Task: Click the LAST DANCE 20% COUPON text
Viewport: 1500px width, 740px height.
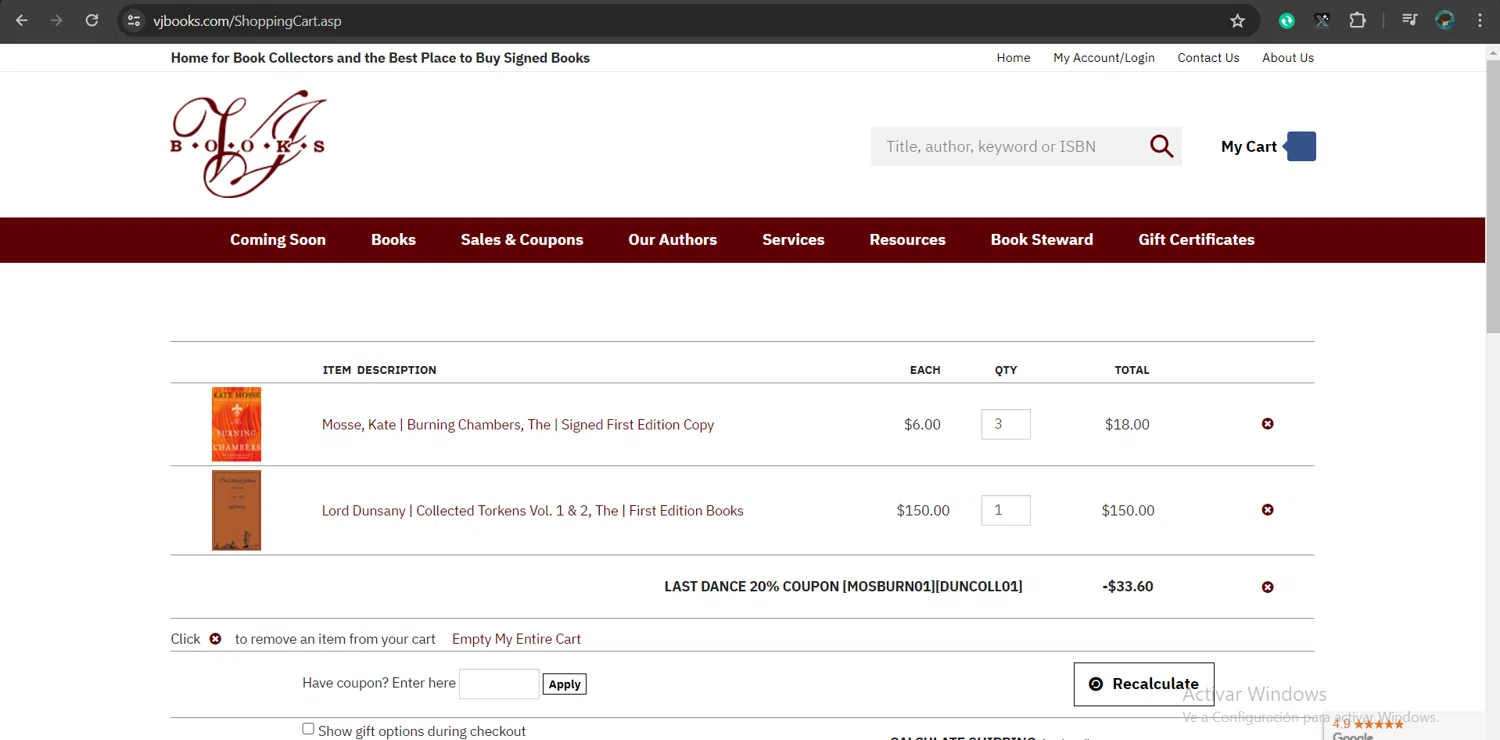Action: point(843,587)
